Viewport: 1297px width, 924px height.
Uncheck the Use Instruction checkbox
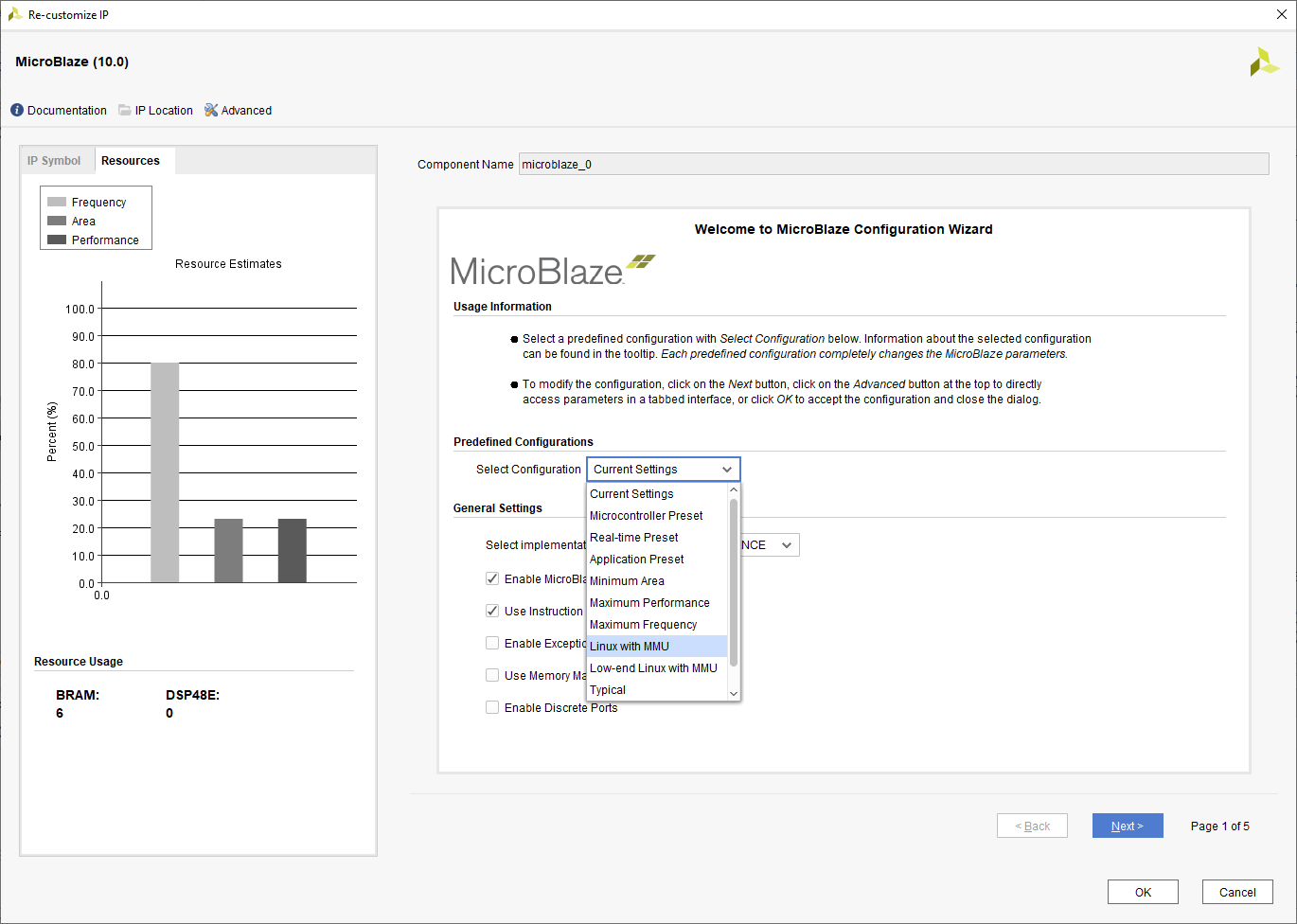coord(492,612)
